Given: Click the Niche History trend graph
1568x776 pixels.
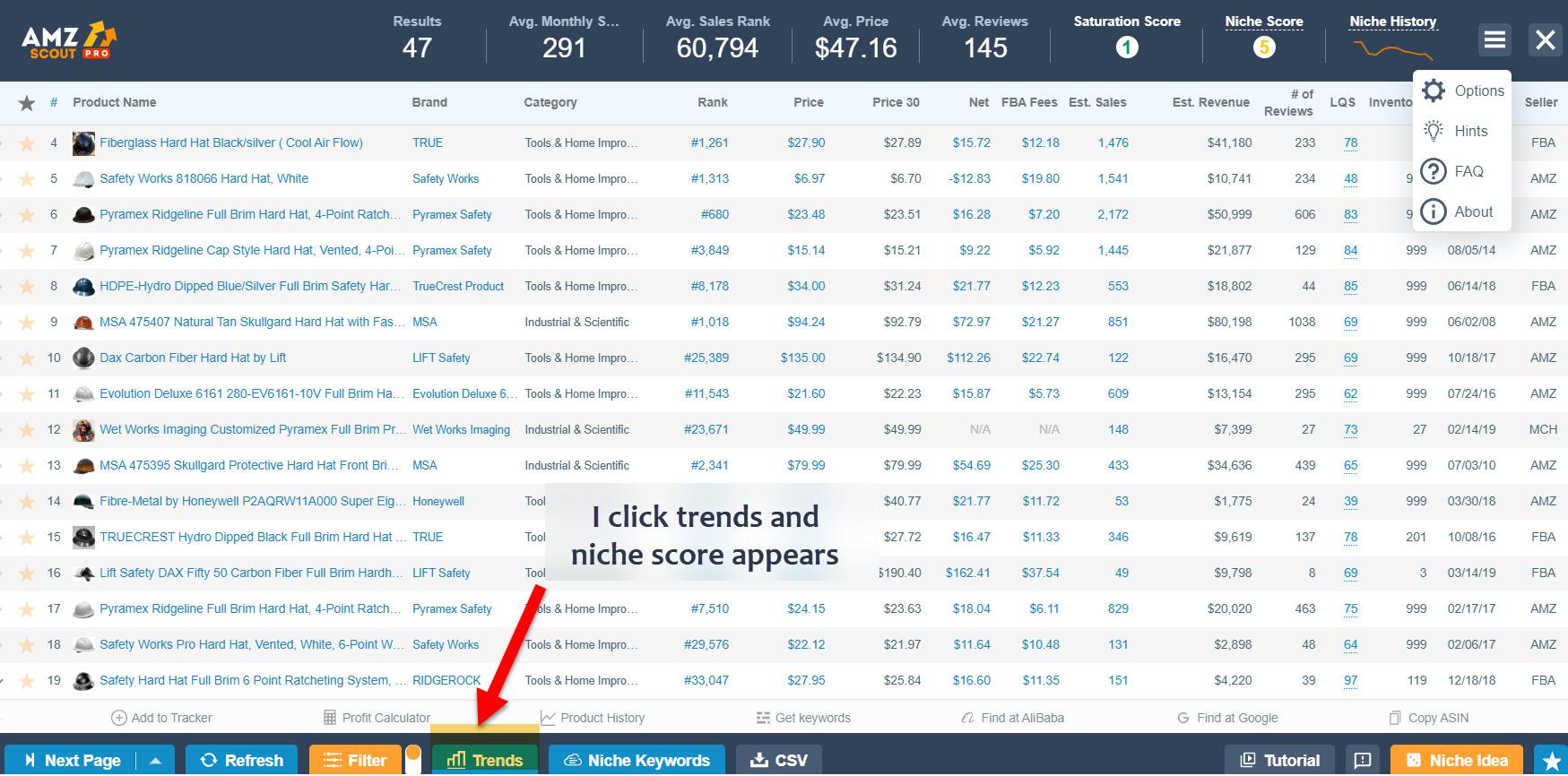Looking at the screenshot, I should [x=1392, y=49].
